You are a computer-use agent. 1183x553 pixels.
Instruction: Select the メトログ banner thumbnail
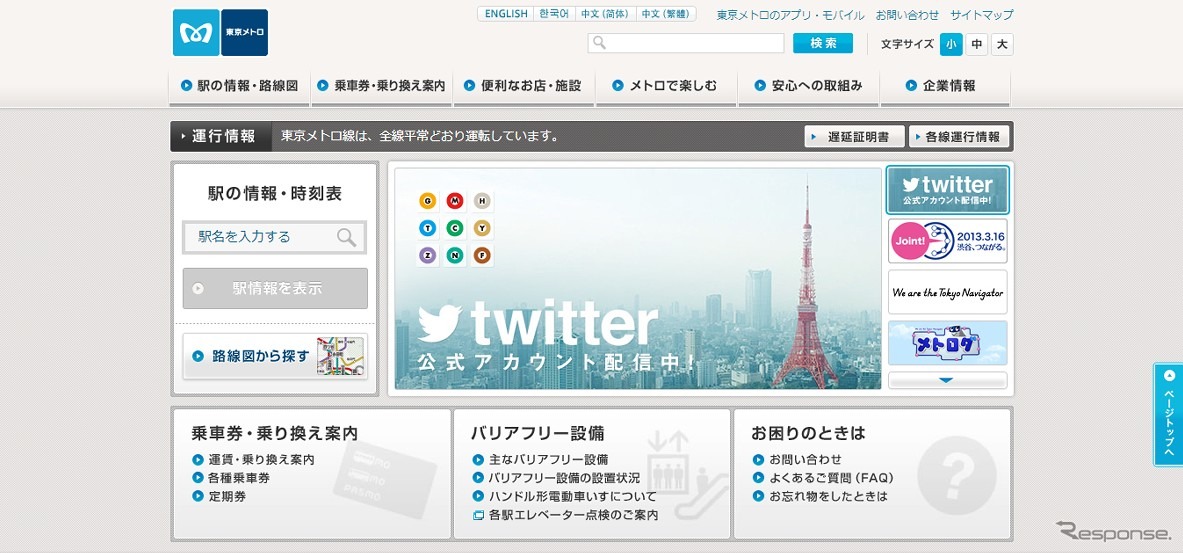pyautogui.click(x=948, y=343)
